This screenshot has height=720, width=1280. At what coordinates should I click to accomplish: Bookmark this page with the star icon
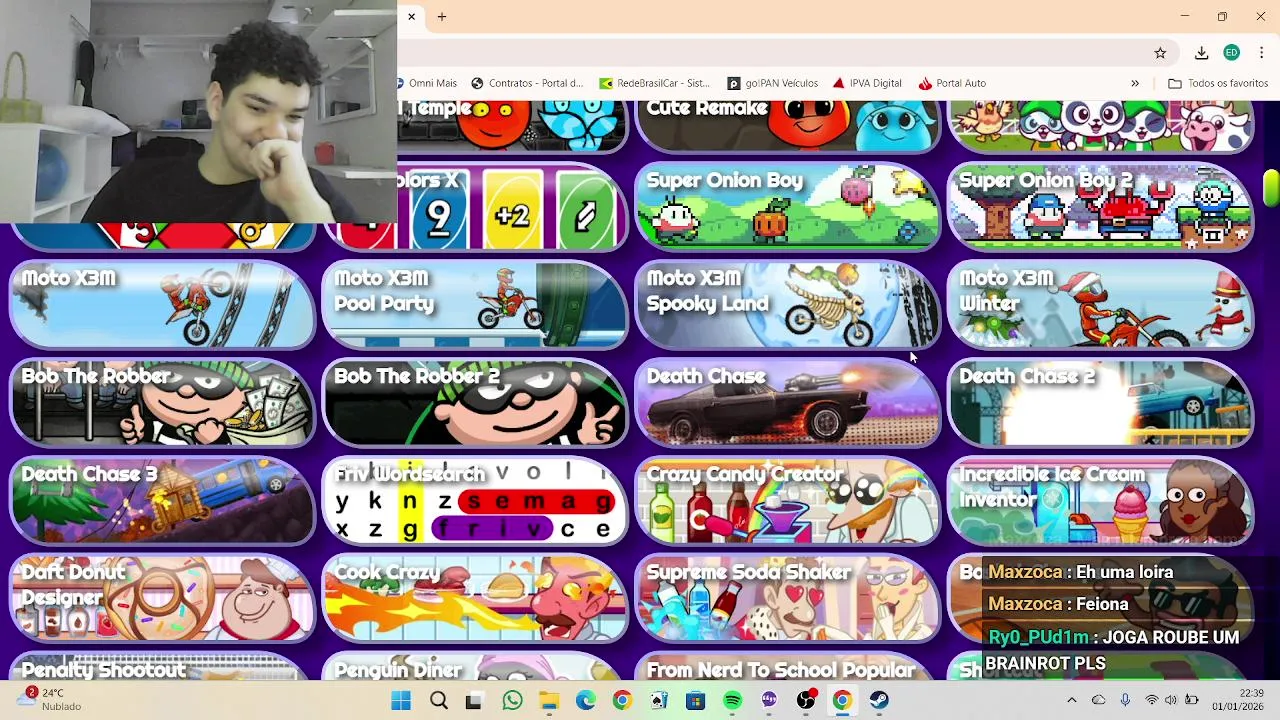pos(1160,53)
